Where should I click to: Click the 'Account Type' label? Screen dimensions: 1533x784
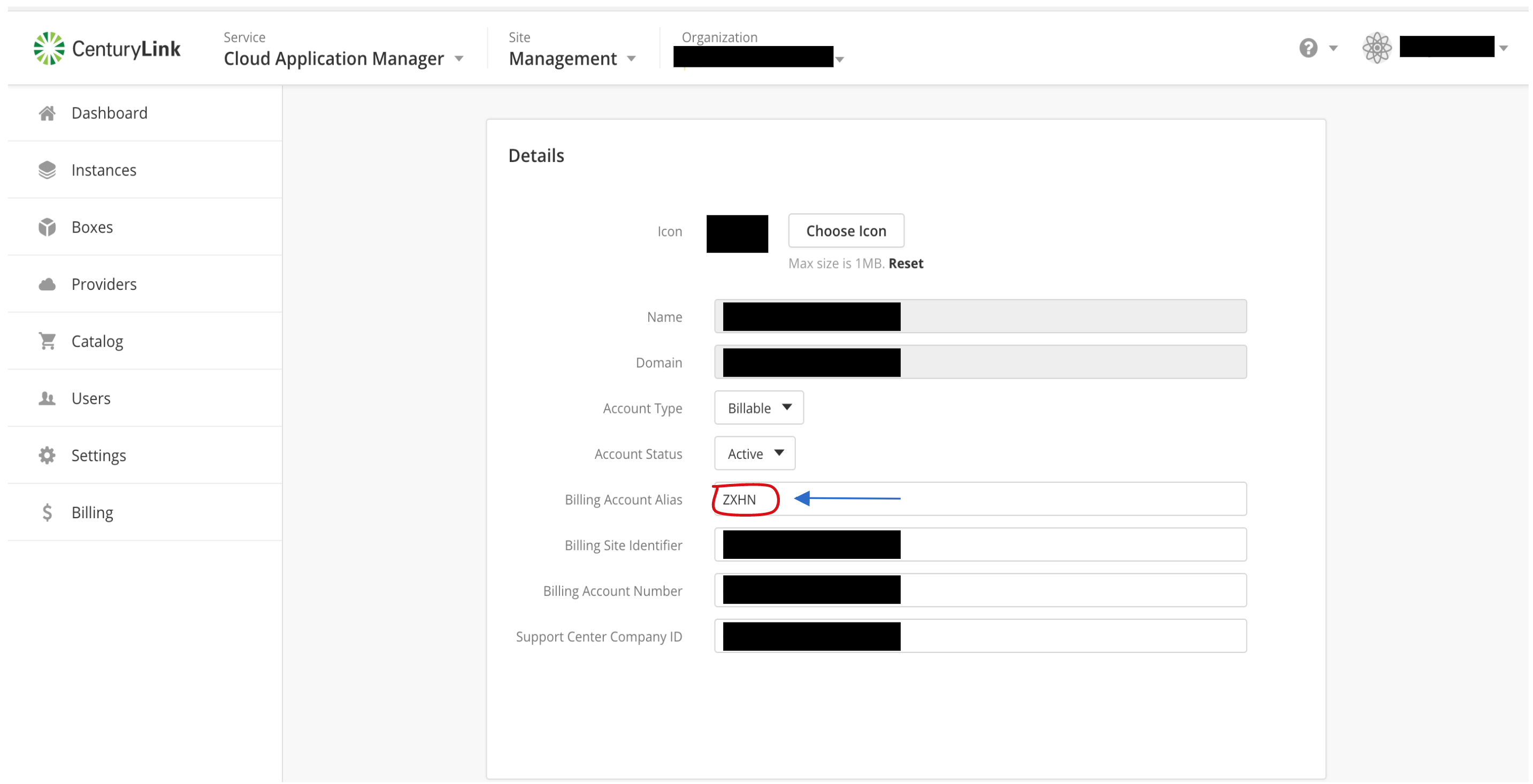point(642,409)
